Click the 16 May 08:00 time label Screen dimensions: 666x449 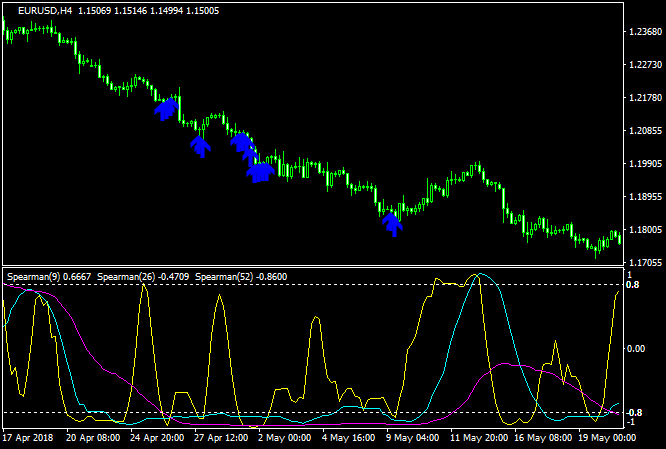(542, 438)
